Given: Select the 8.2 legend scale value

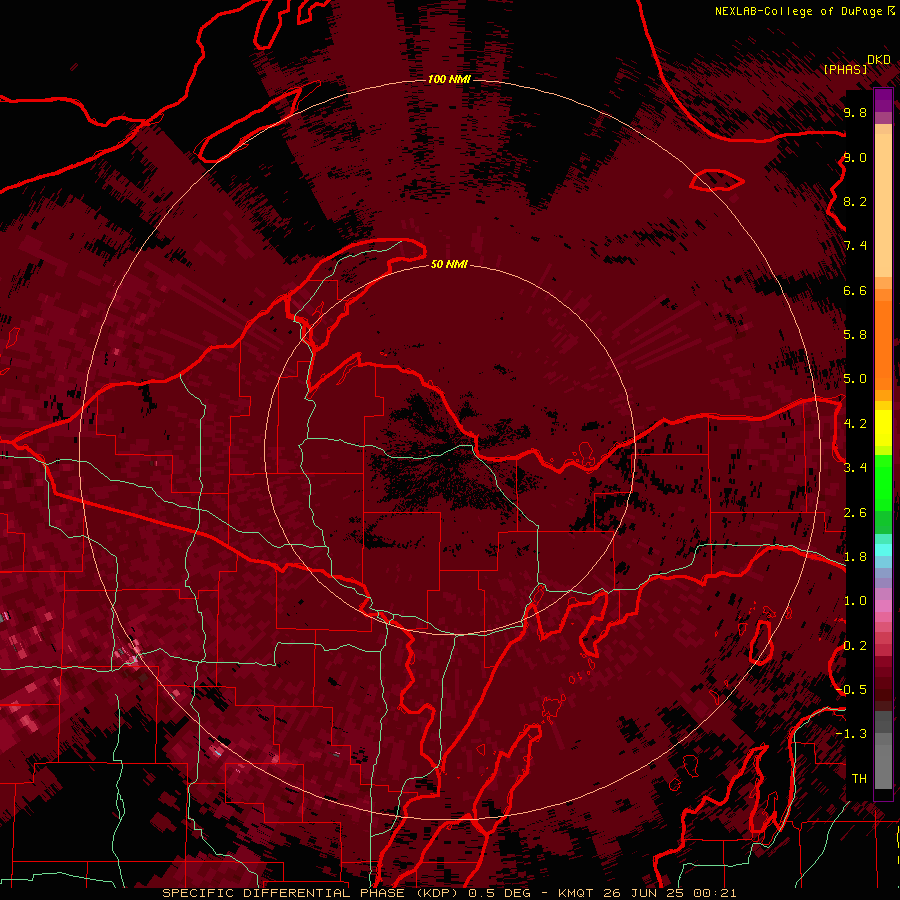Looking at the screenshot, I should (855, 201).
